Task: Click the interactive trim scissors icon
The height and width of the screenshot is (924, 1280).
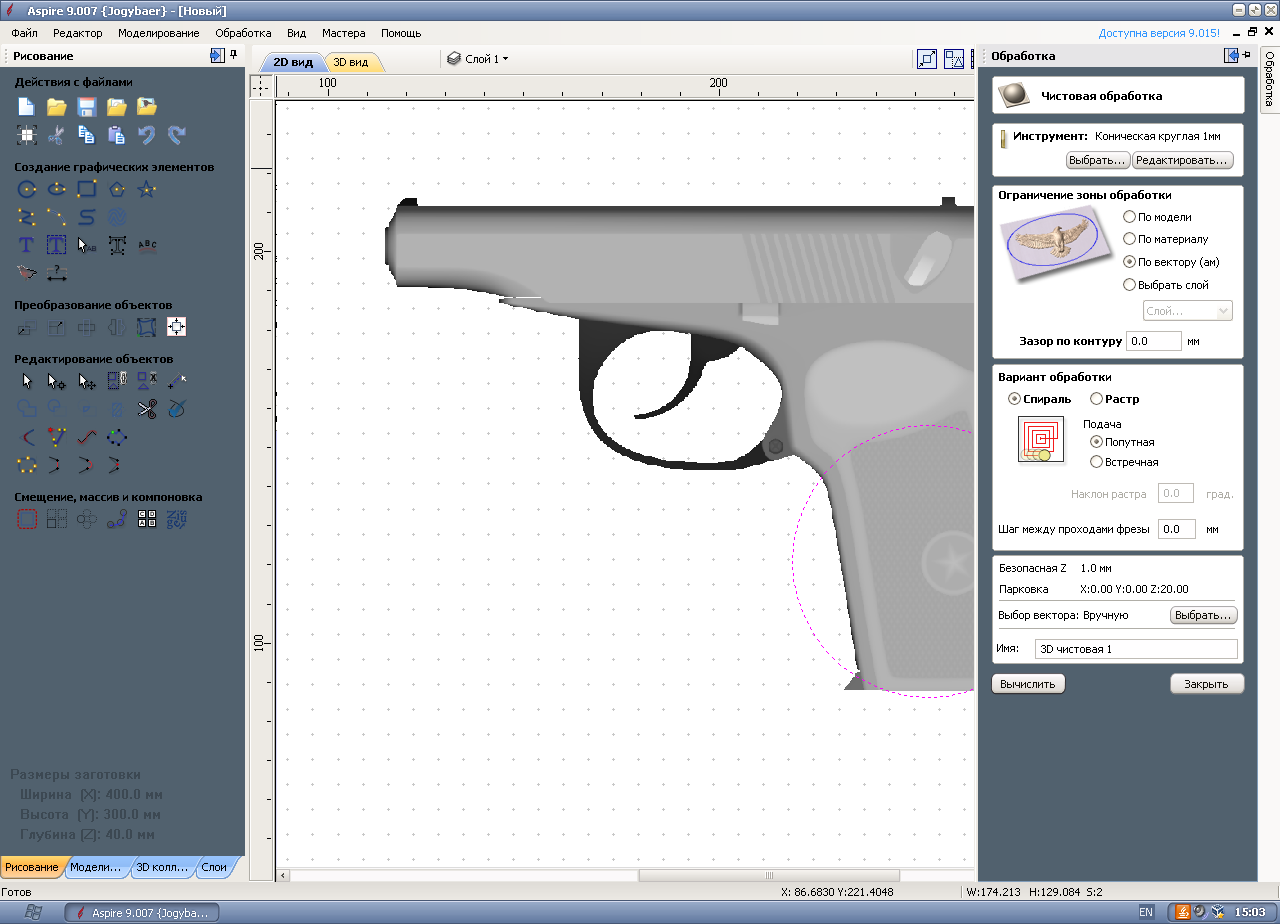Action: point(147,409)
